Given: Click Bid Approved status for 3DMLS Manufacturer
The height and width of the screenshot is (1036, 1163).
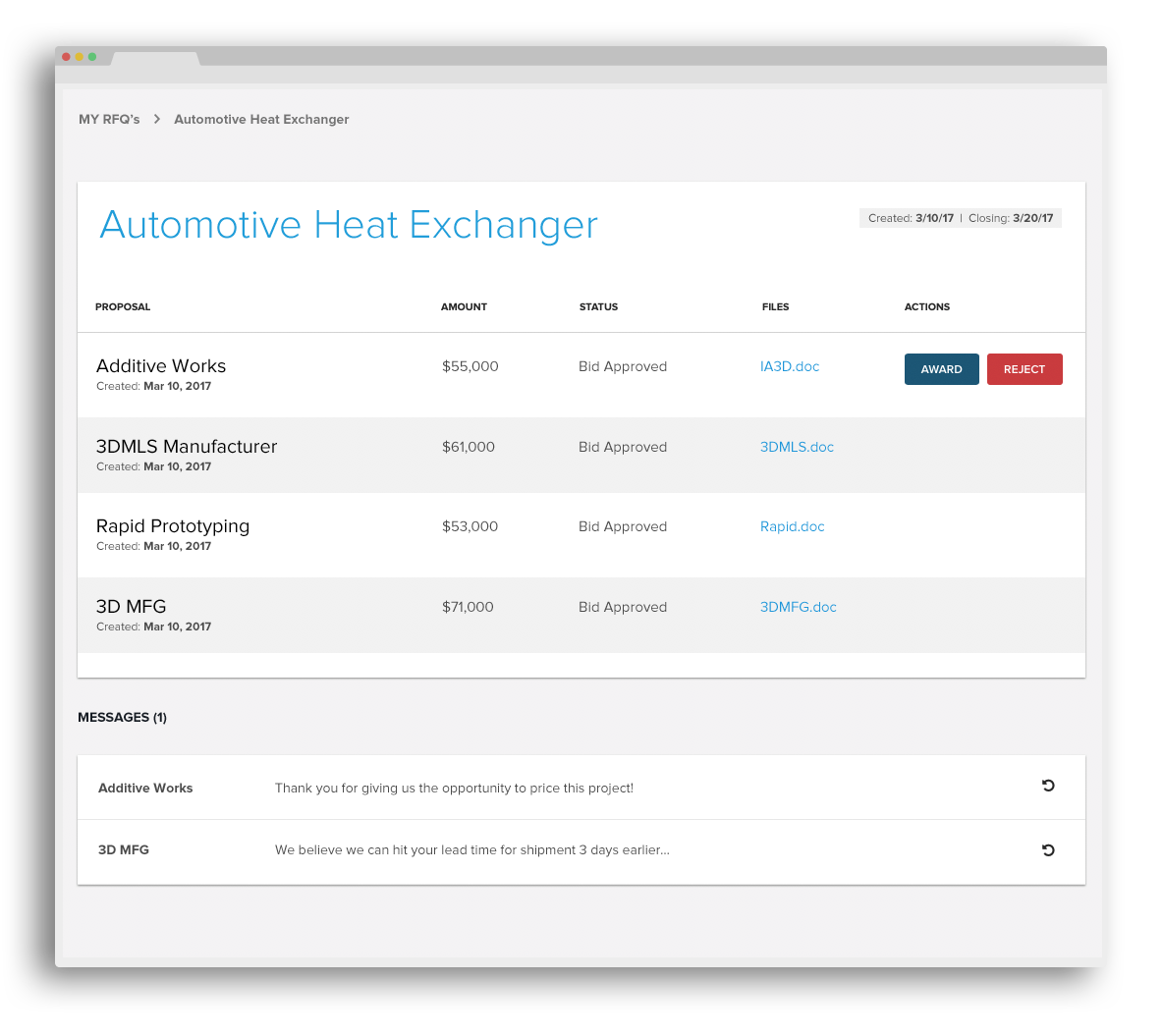Looking at the screenshot, I should click(x=623, y=447).
